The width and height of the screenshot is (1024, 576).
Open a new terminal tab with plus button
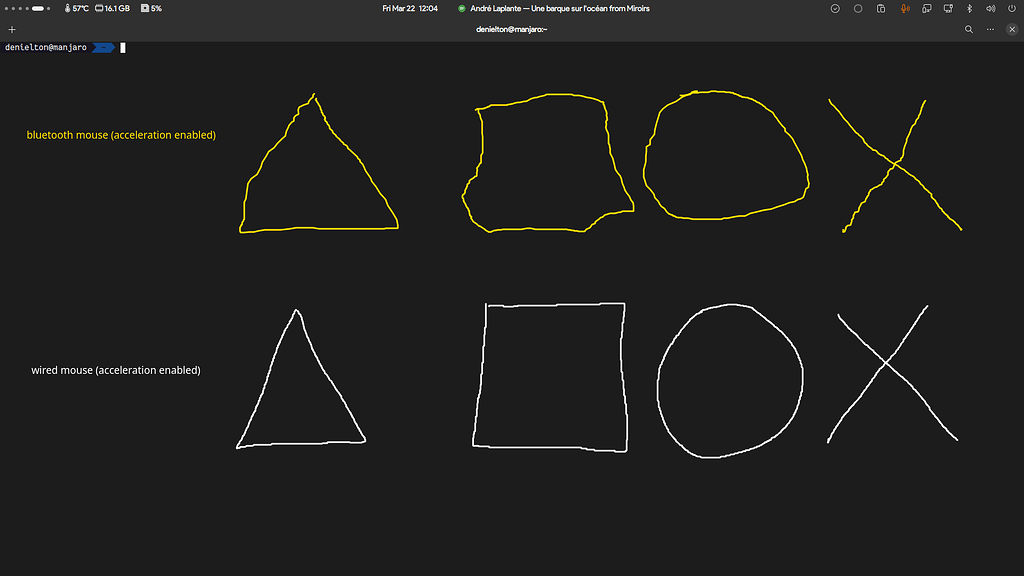[12, 30]
